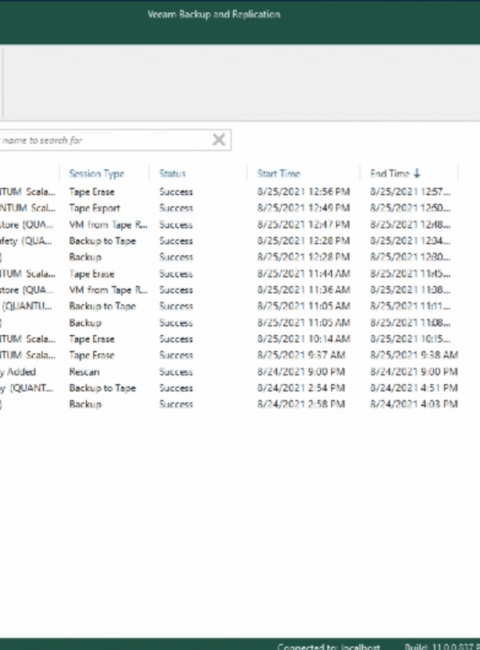Image resolution: width=480 pixels, height=650 pixels.
Task: Click the '(QUANTU...' name cell
Action: point(27,306)
